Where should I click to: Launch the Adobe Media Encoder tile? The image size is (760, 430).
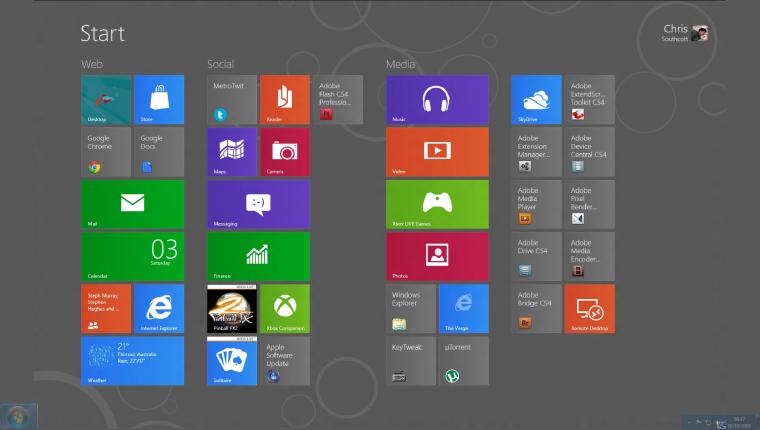[589, 256]
